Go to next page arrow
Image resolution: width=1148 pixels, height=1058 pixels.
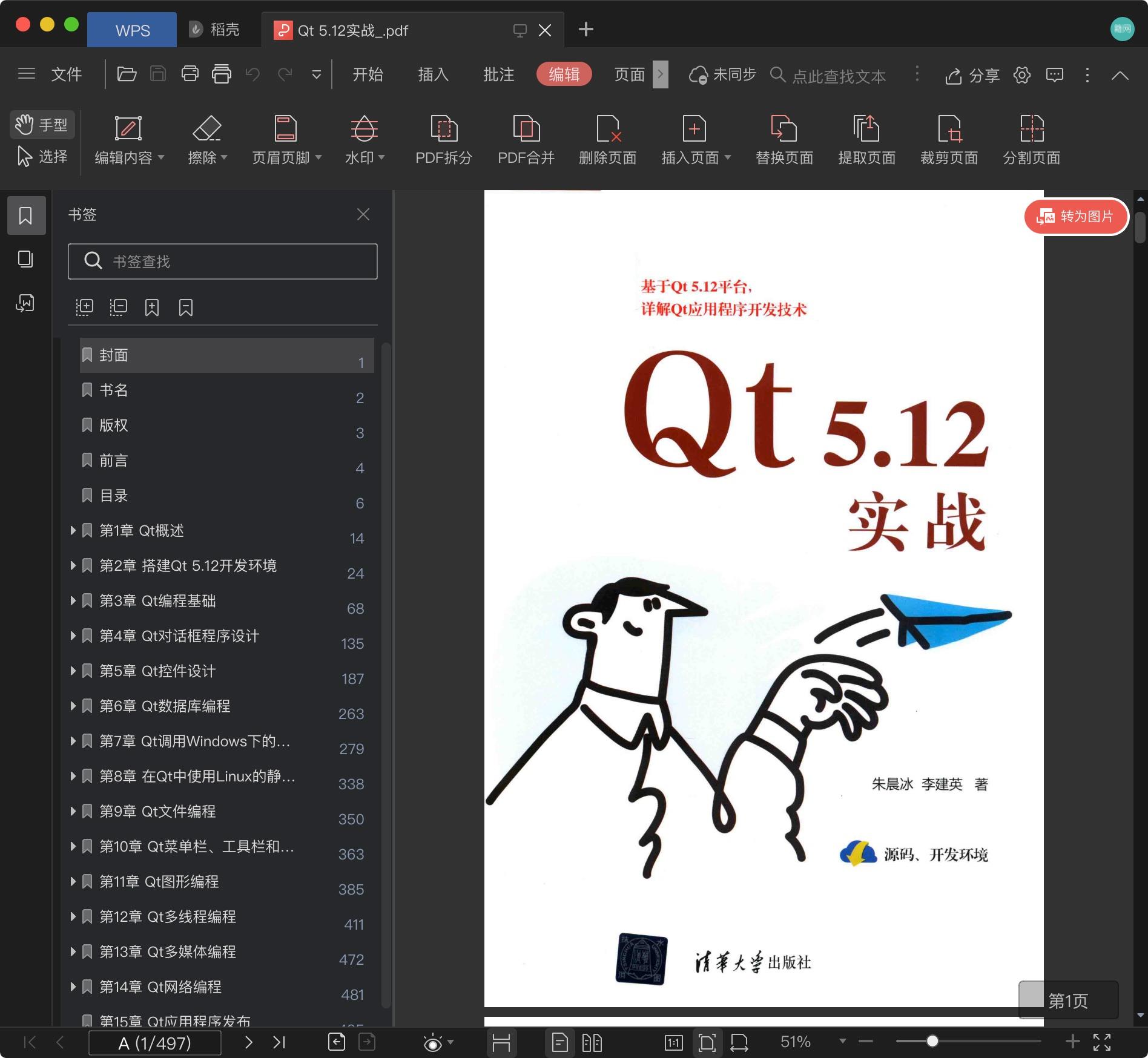click(248, 1042)
